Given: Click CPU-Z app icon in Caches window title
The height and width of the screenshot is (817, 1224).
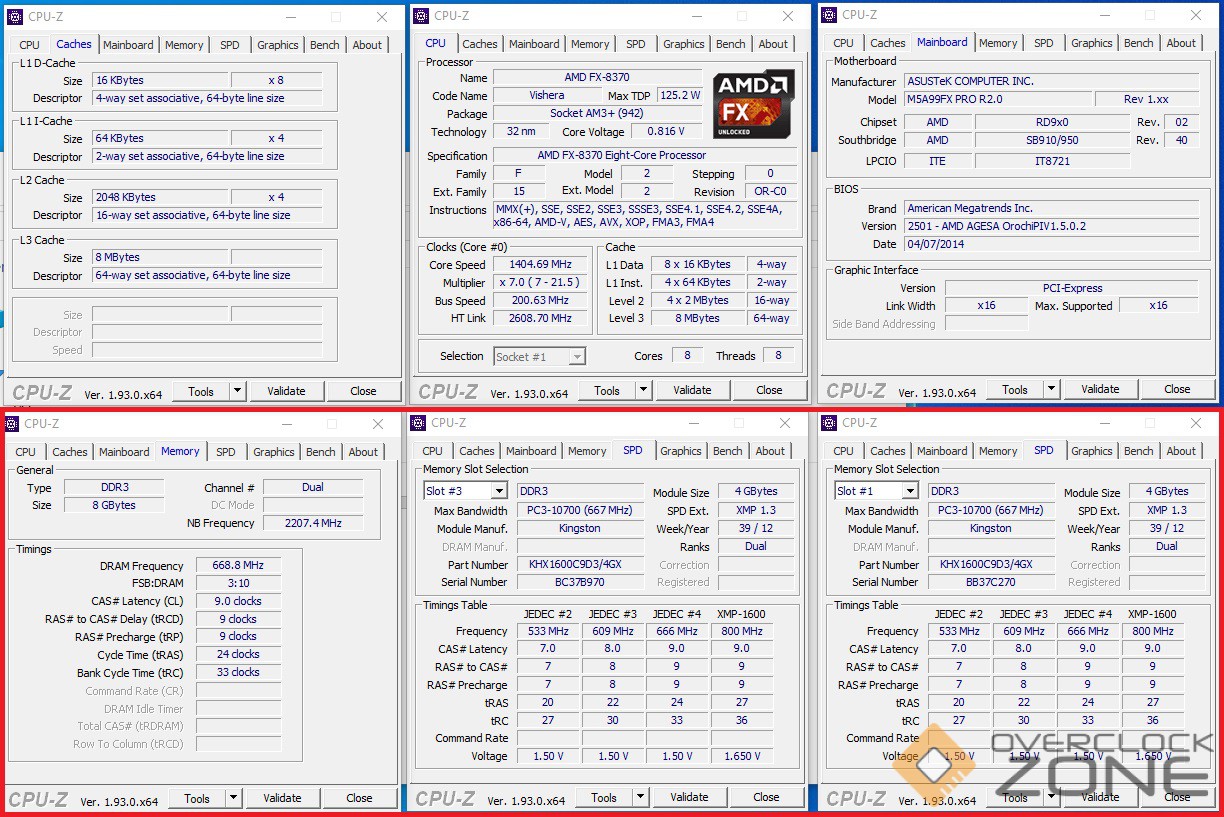Looking at the screenshot, I should (15, 17).
